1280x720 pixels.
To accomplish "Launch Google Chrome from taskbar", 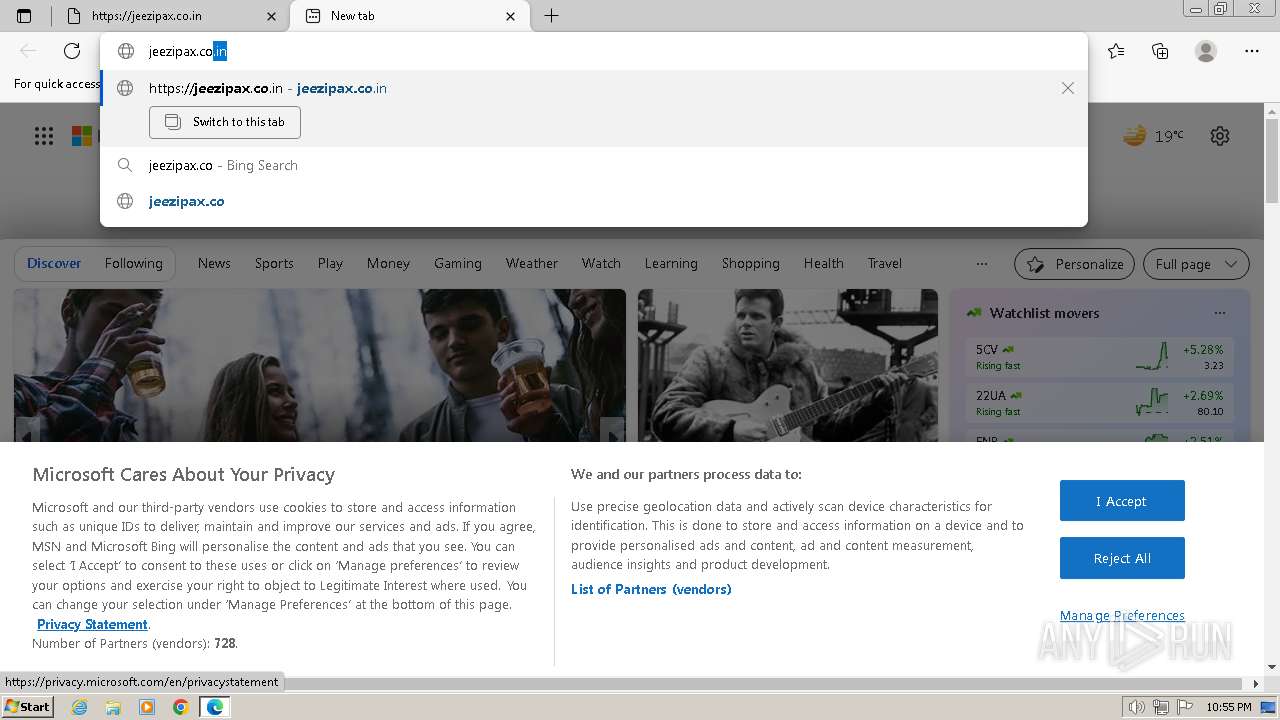I will (x=180, y=707).
